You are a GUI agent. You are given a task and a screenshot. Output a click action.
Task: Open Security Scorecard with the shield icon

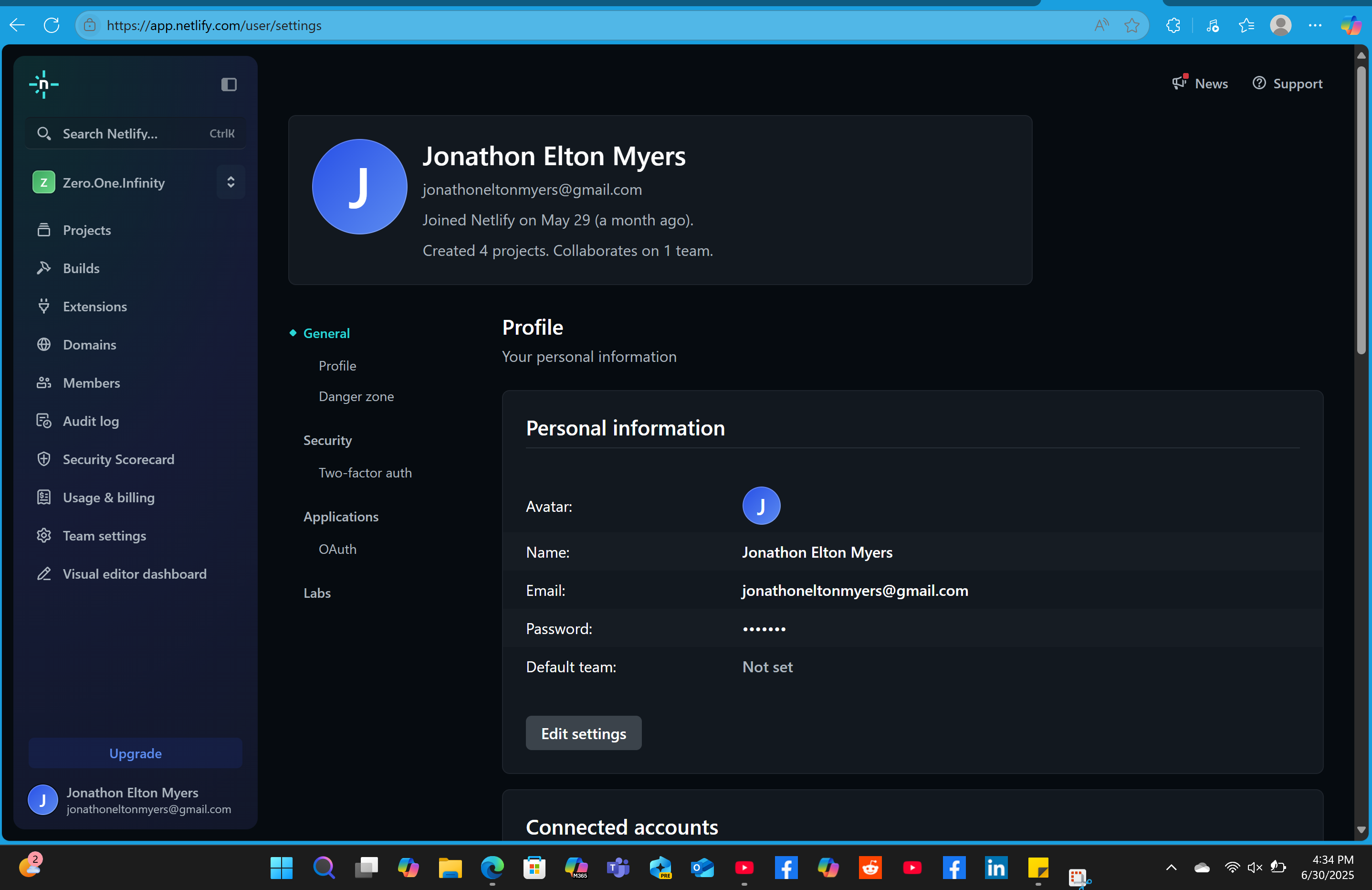(118, 459)
